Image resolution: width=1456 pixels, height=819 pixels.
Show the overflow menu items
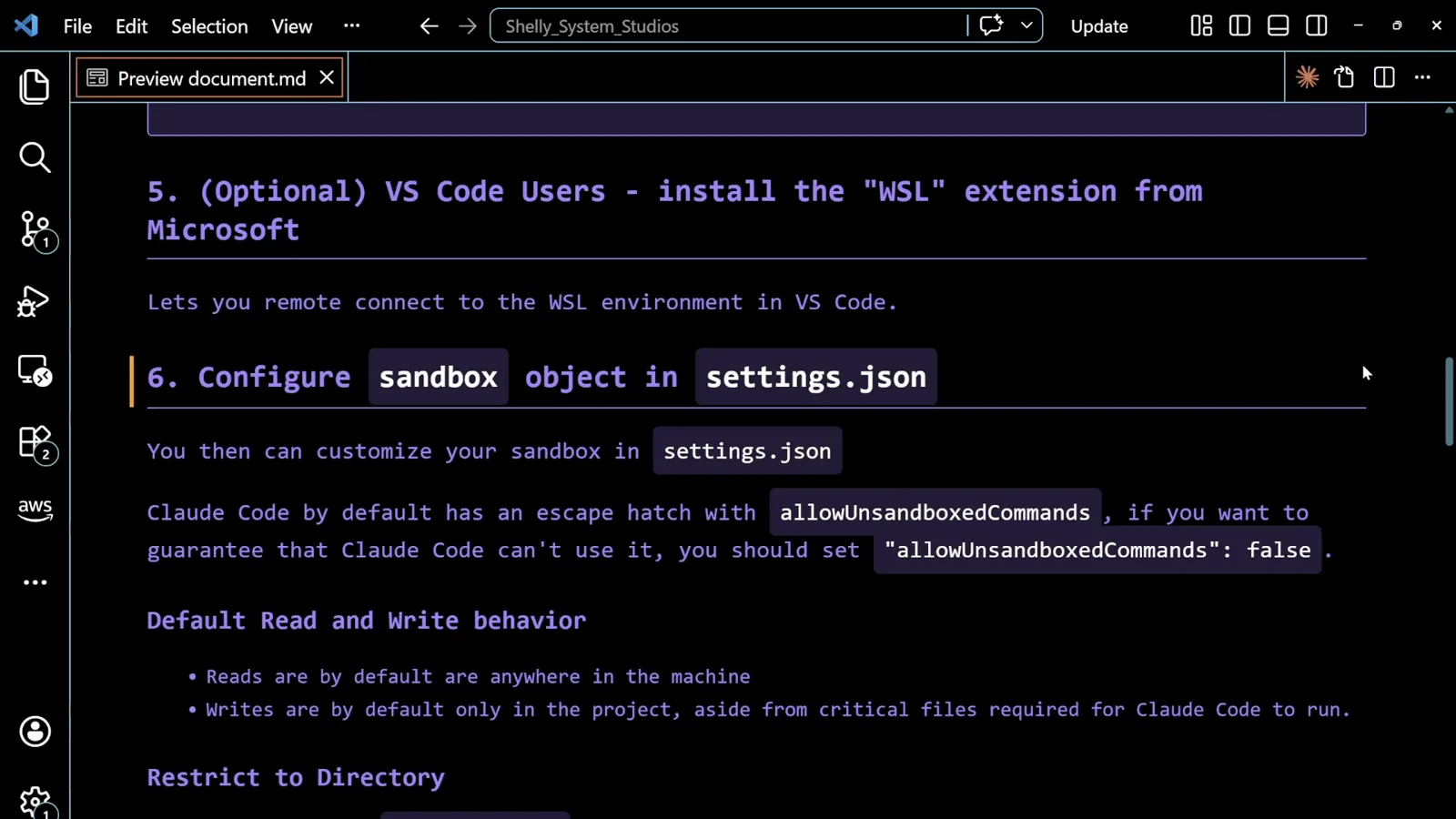[351, 26]
